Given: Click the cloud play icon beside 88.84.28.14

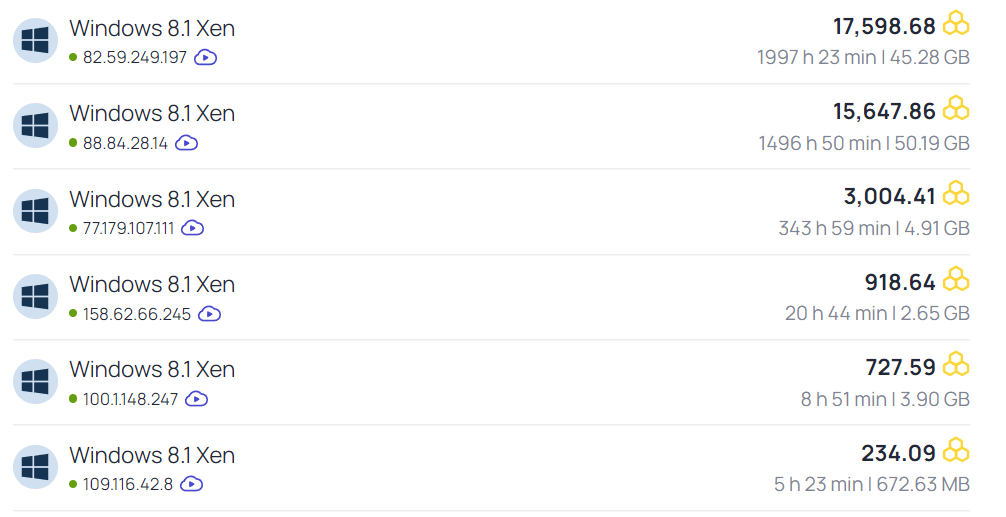Looking at the screenshot, I should [186, 143].
